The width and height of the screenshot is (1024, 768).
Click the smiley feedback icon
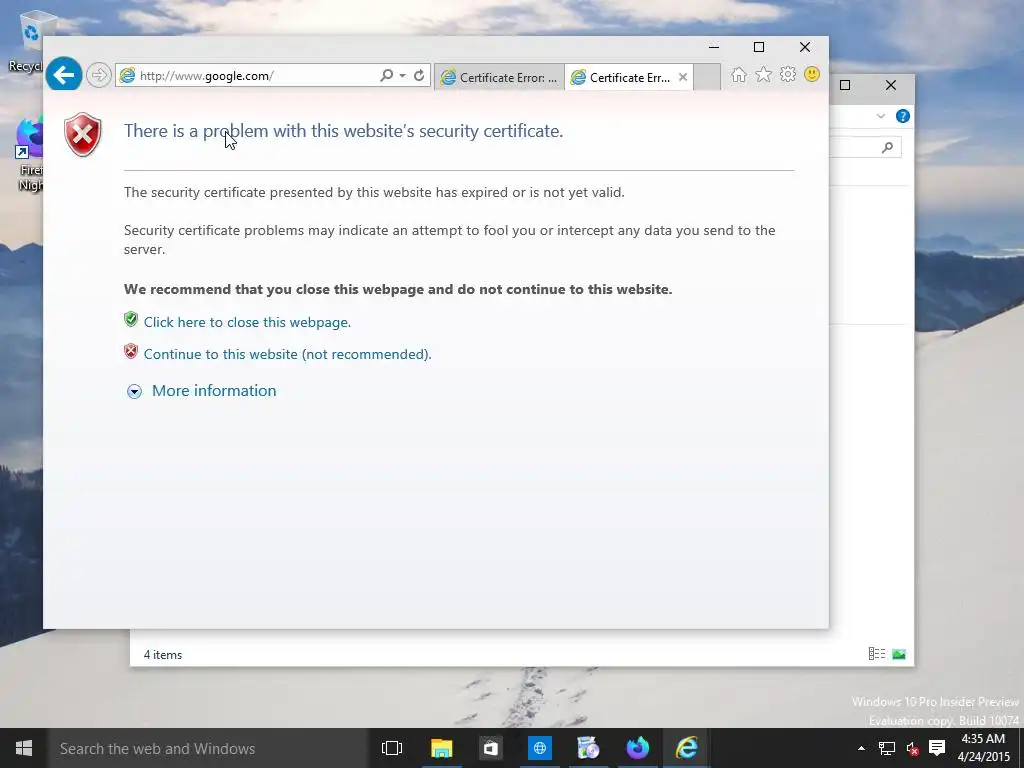click(x=812, y=74)
